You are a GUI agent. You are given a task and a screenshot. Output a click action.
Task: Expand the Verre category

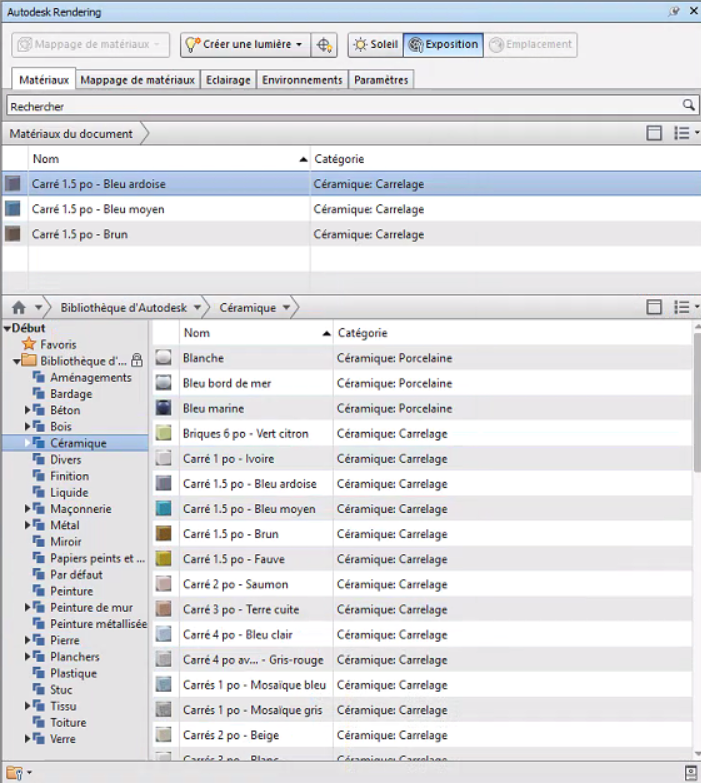[27, 739]
